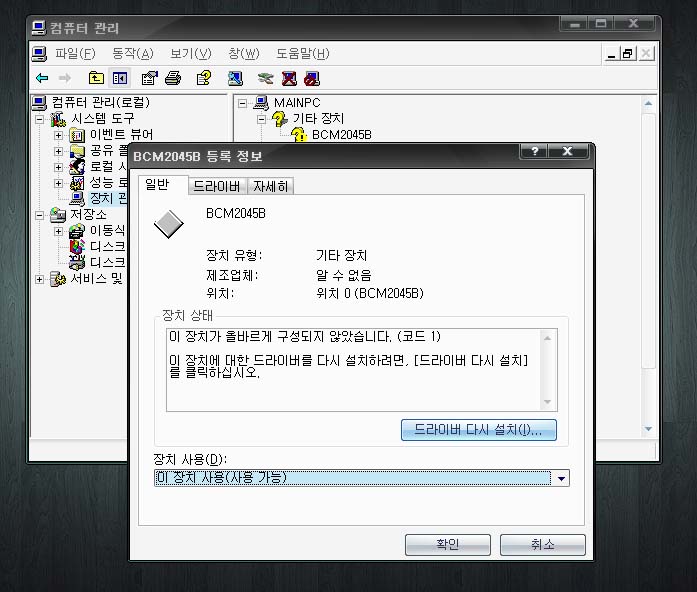Minimize the inner MMC child window
Image resolution: width=697 pixels, height=592 pixels.
612,54
